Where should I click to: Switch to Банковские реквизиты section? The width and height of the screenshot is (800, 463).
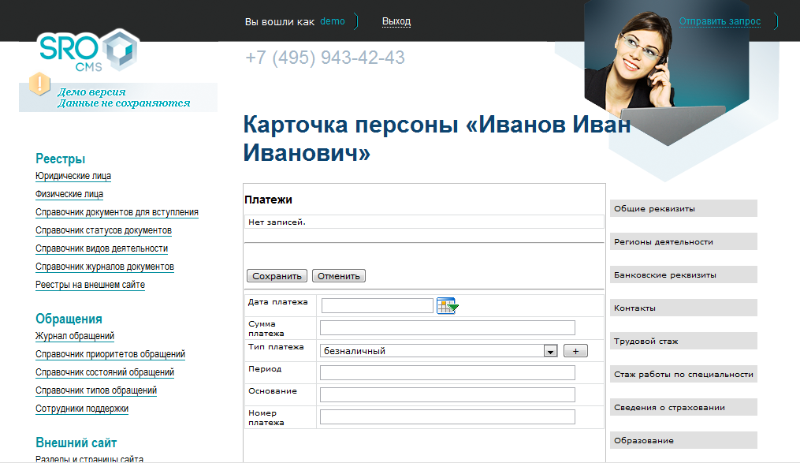(x=683, y=274)
